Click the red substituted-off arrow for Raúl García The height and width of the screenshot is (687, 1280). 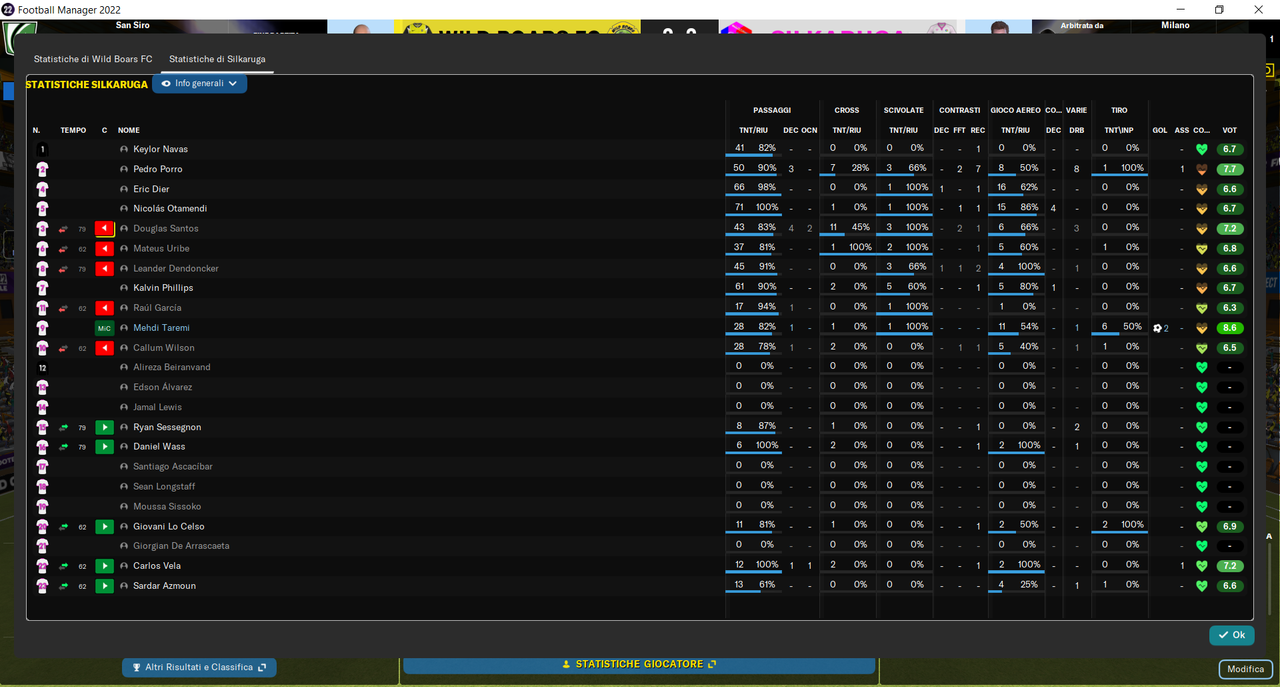coord(104,308)
